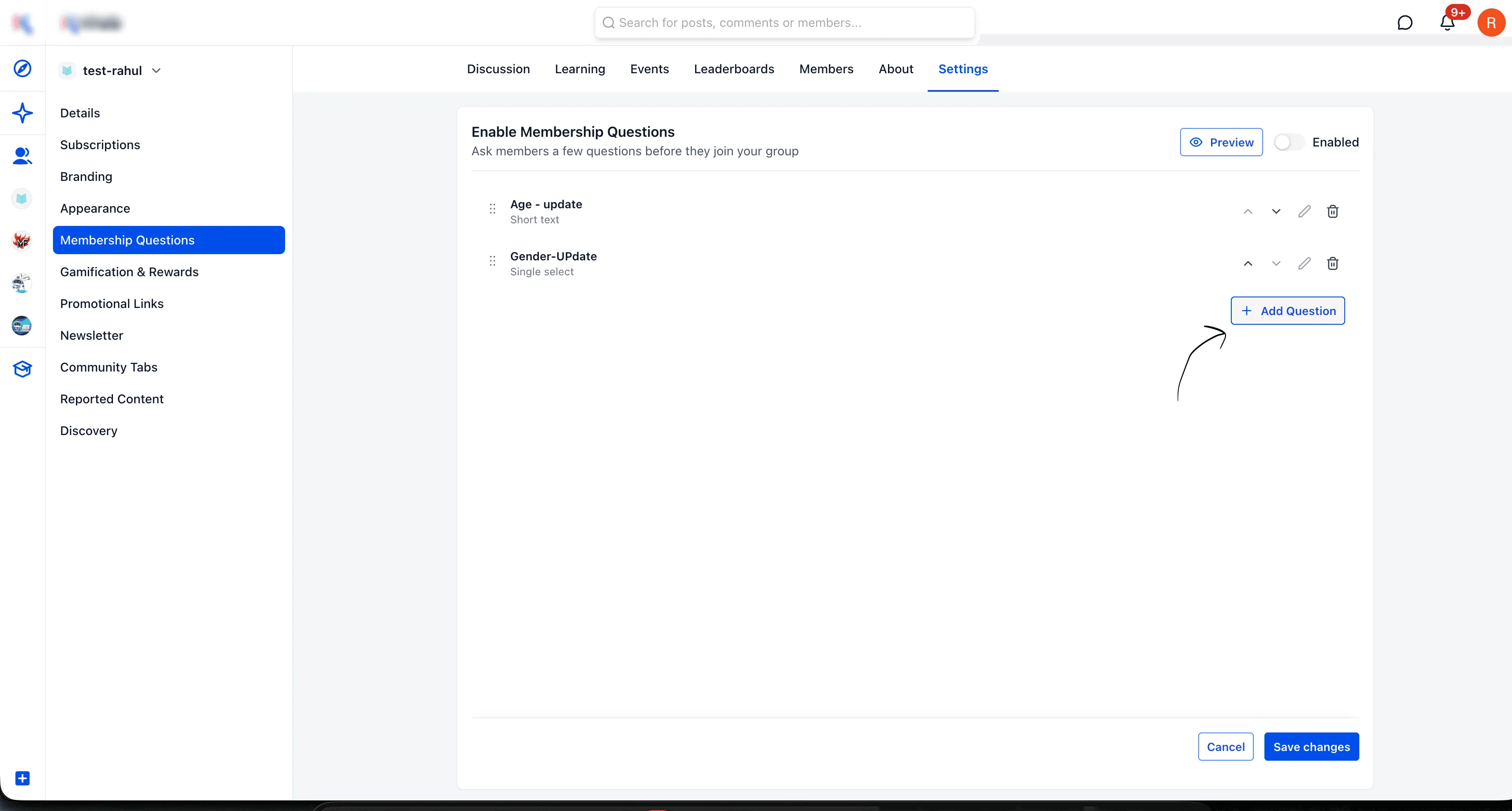Select the red fox community avatar in sidebar

click(x=22, y=240)
